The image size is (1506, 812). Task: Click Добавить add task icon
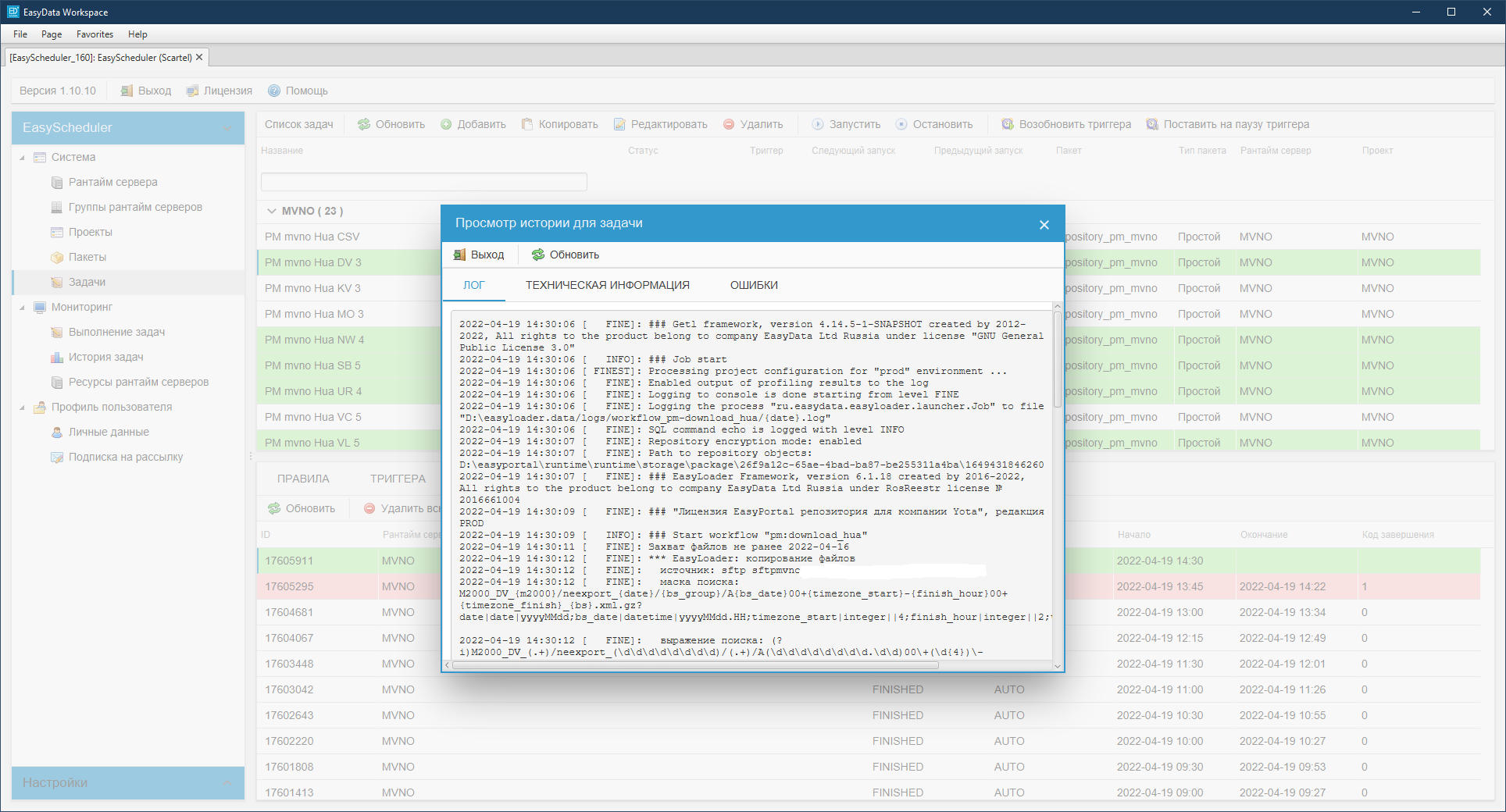pos(446,124)
